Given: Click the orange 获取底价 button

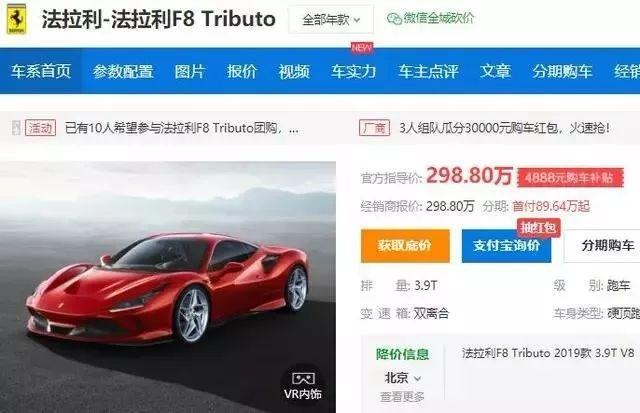Looking at the screenshot, I should click(405, 246).
